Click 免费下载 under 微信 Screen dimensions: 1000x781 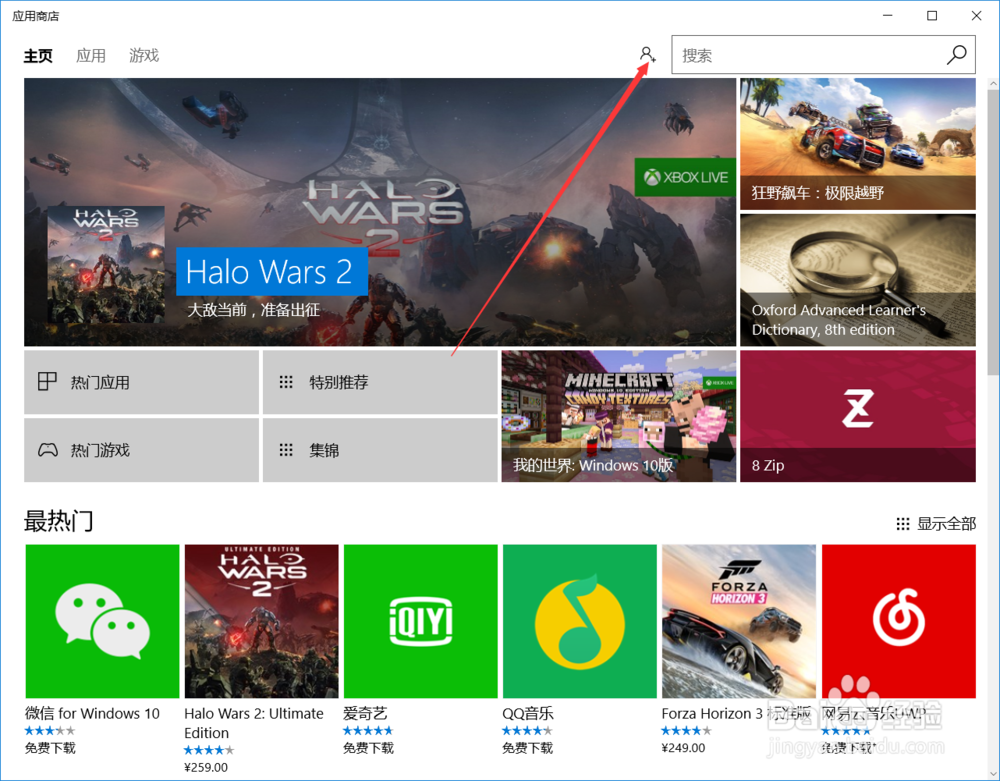50,748
